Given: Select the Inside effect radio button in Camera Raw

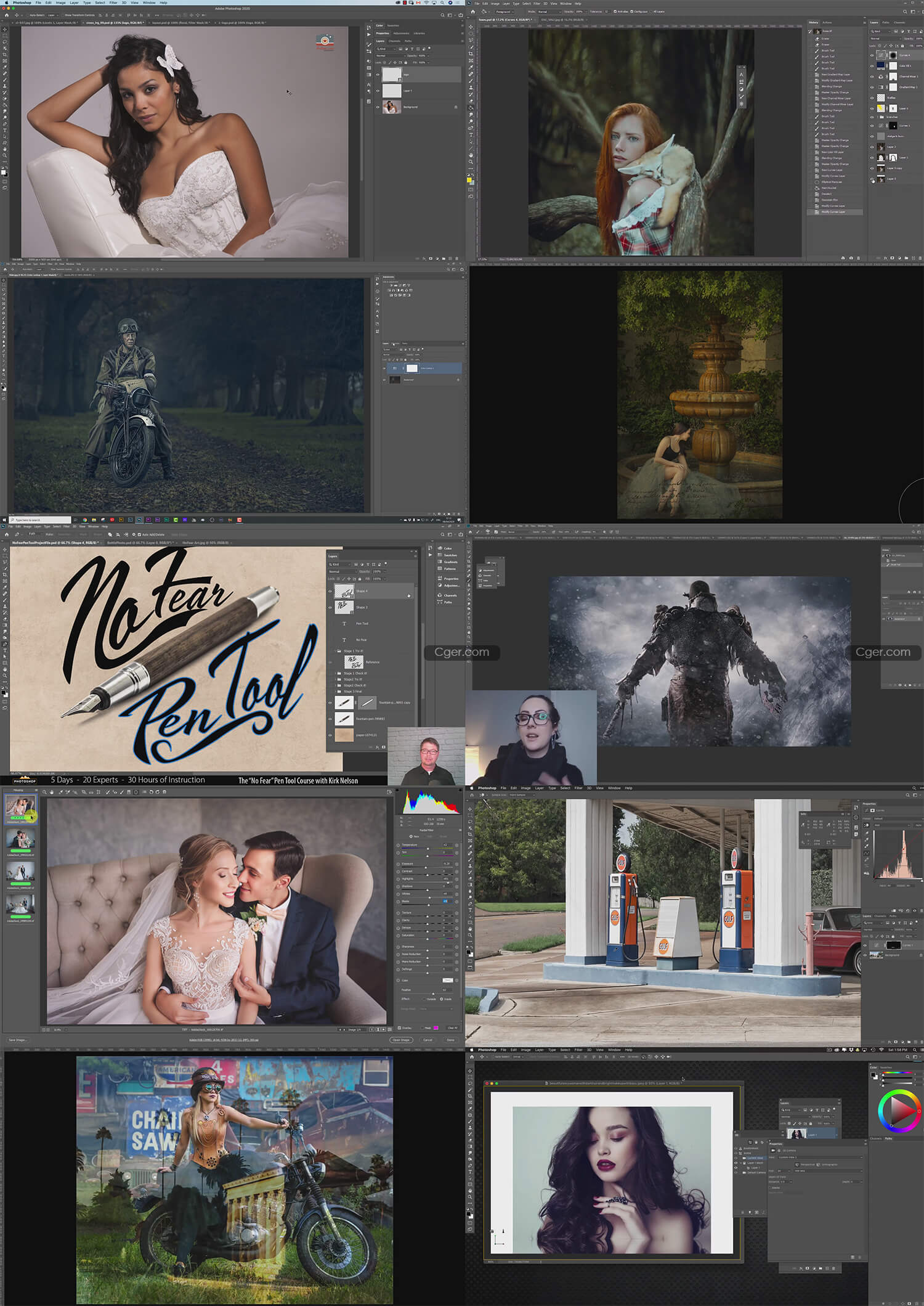Looking at the screenshot, I should 442,999.
